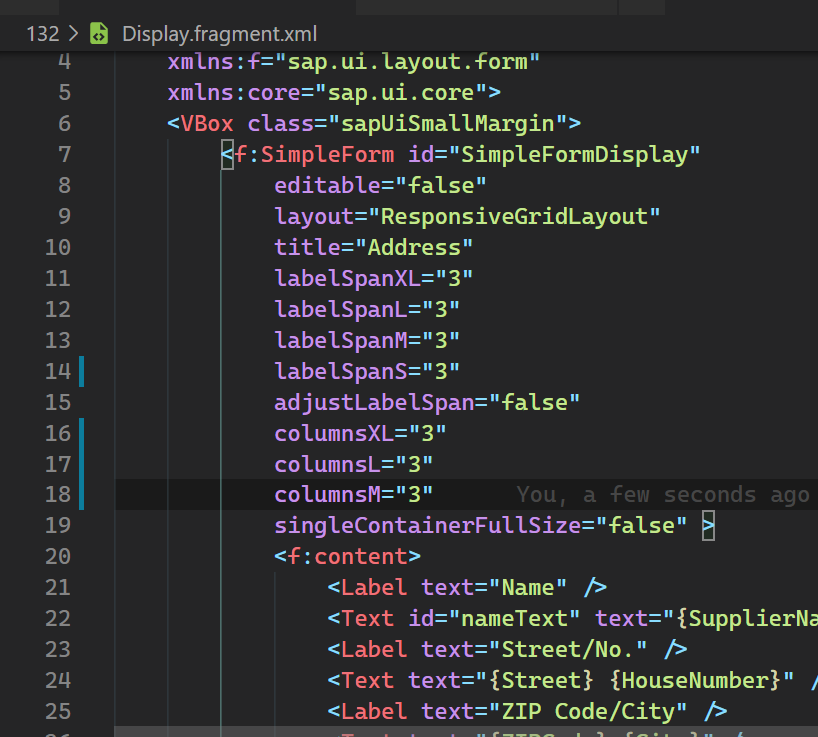Screen dimensions: 818x737
Task: Click the nameText id value
Action: (513, 619)
